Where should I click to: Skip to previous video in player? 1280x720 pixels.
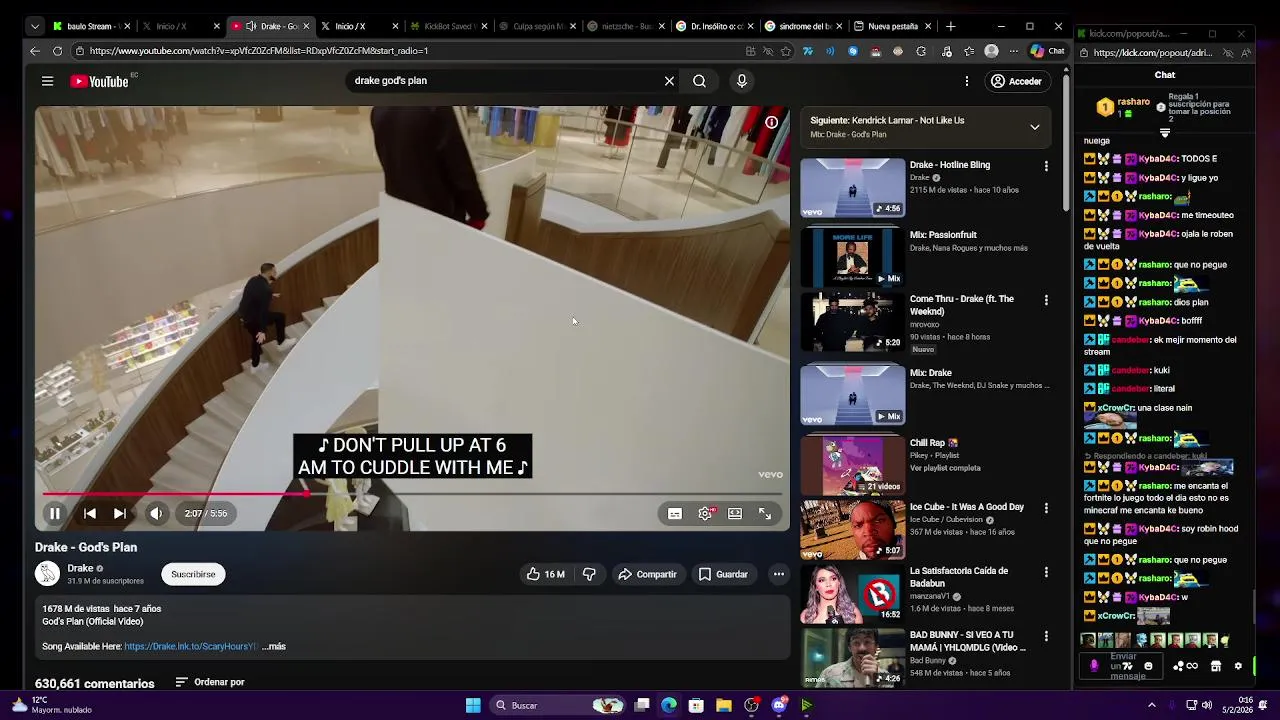point(89,513)
